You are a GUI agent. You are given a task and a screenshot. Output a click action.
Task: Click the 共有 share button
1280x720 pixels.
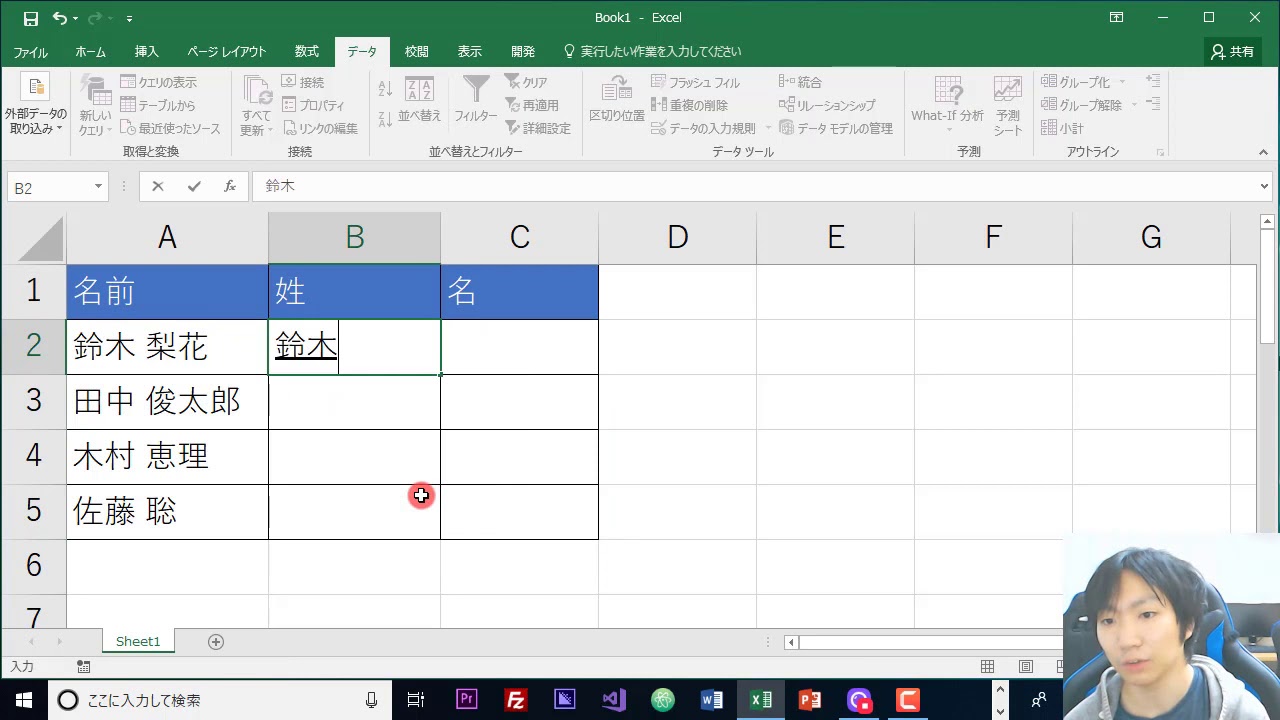click(1232, 52)
